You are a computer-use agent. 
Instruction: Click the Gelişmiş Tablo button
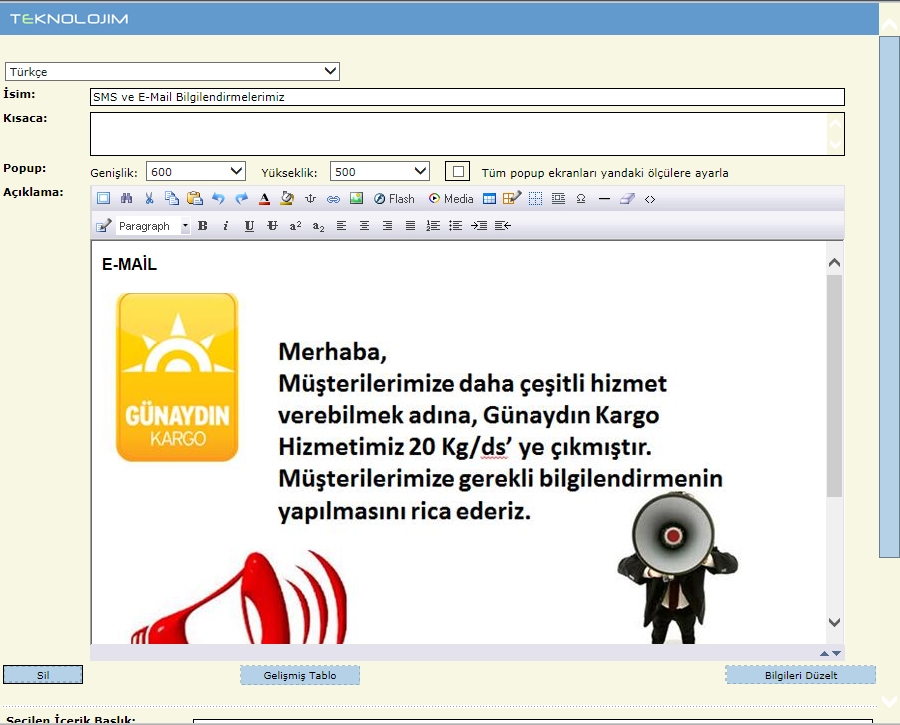tap(300, 675)
